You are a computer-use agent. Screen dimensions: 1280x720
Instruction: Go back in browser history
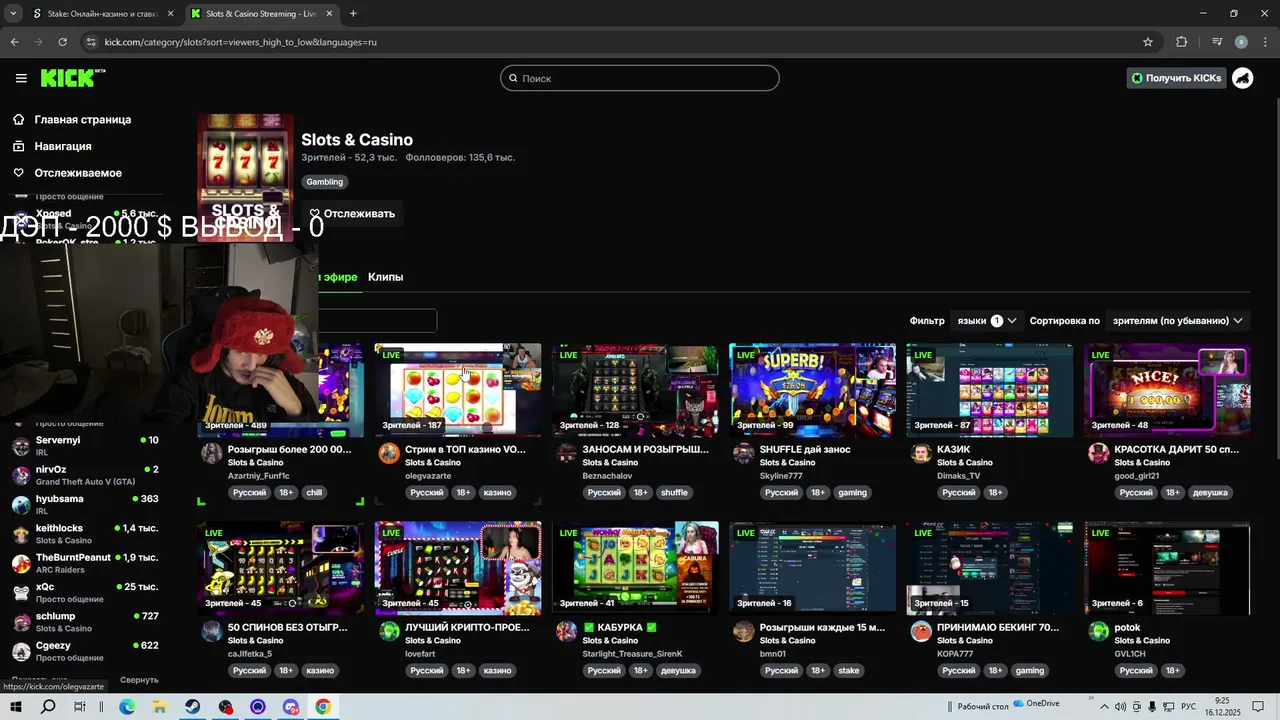tap(14, 42)
